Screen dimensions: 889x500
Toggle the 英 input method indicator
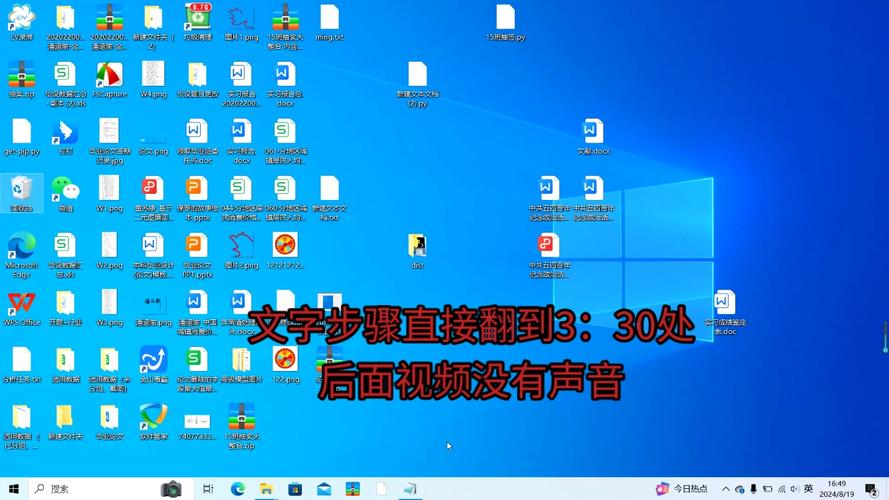pos(808,489)
